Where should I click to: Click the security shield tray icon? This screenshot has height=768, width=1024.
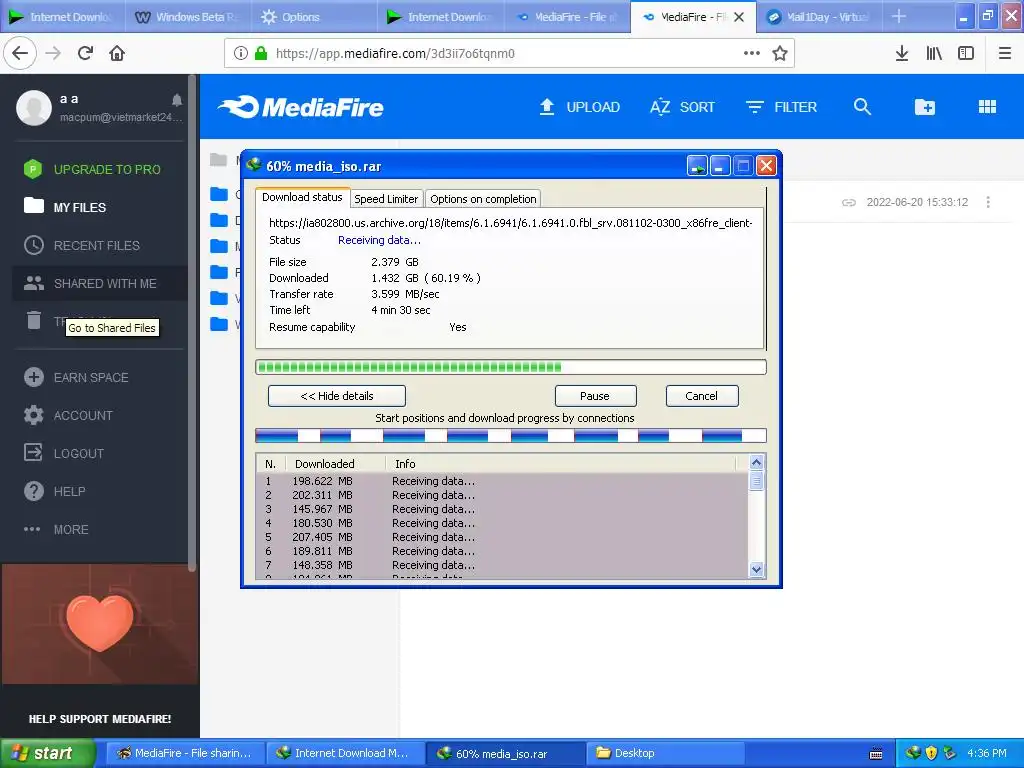pos(931,753)
